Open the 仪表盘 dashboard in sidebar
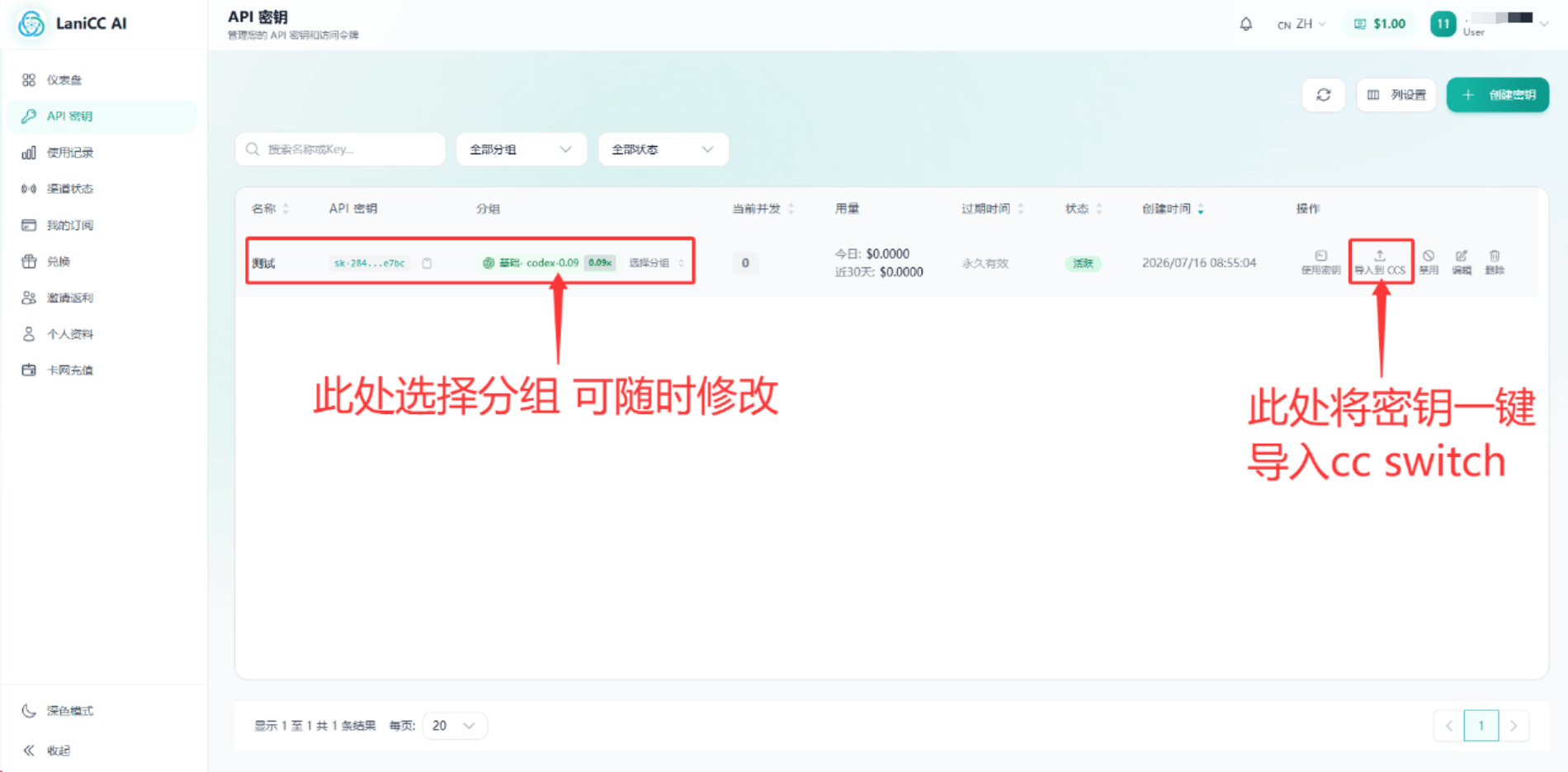The width and height of the screenshot is (1568, 772). point(64,80)
